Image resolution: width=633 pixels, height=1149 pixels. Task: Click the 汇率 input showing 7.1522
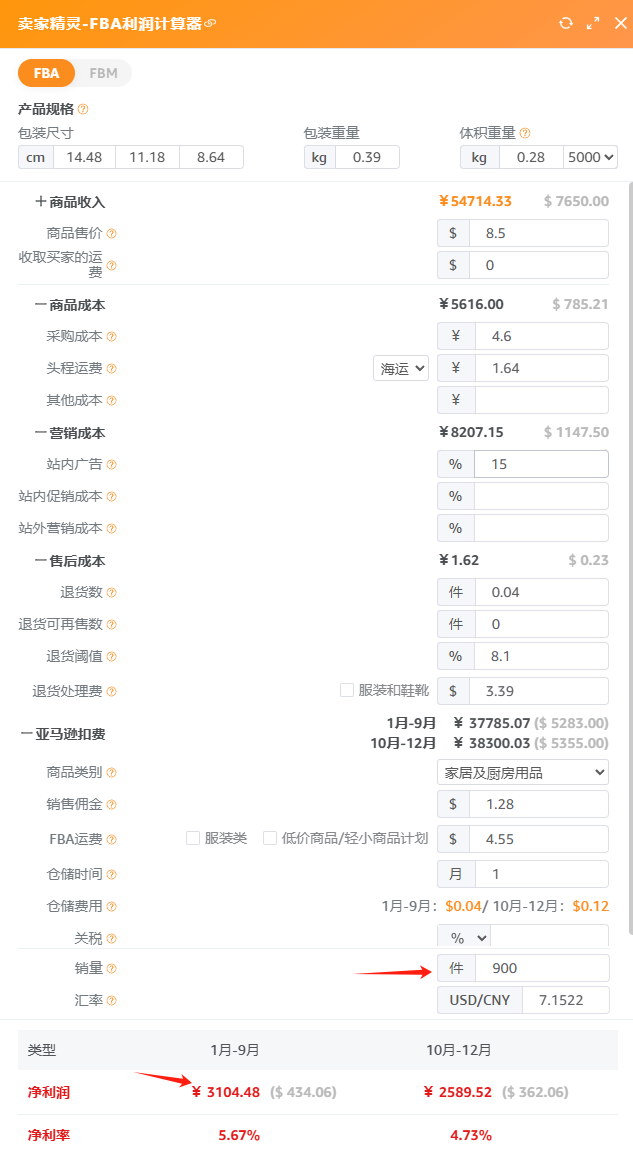click(565, 1000)
